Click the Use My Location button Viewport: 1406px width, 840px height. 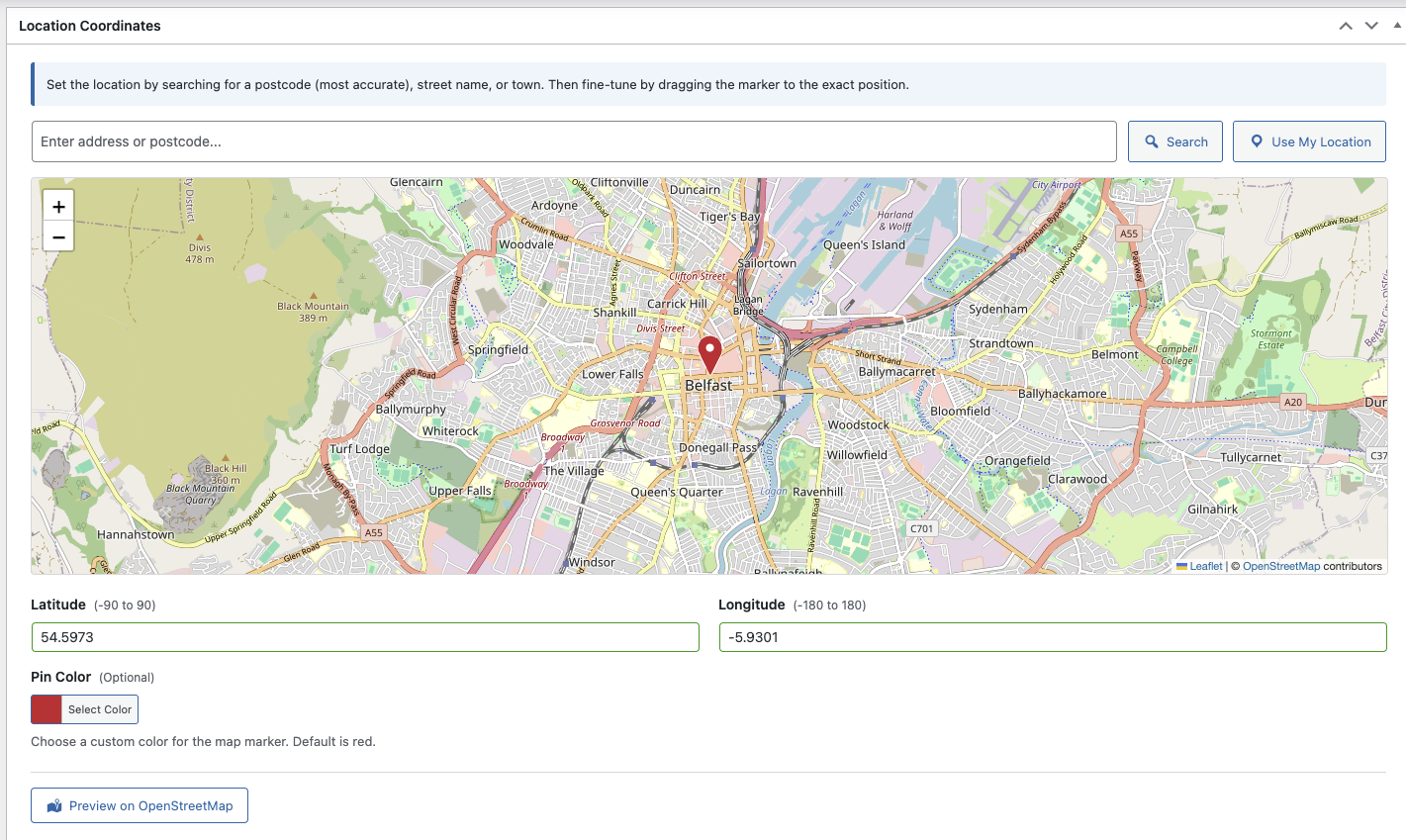[1309, 141]
